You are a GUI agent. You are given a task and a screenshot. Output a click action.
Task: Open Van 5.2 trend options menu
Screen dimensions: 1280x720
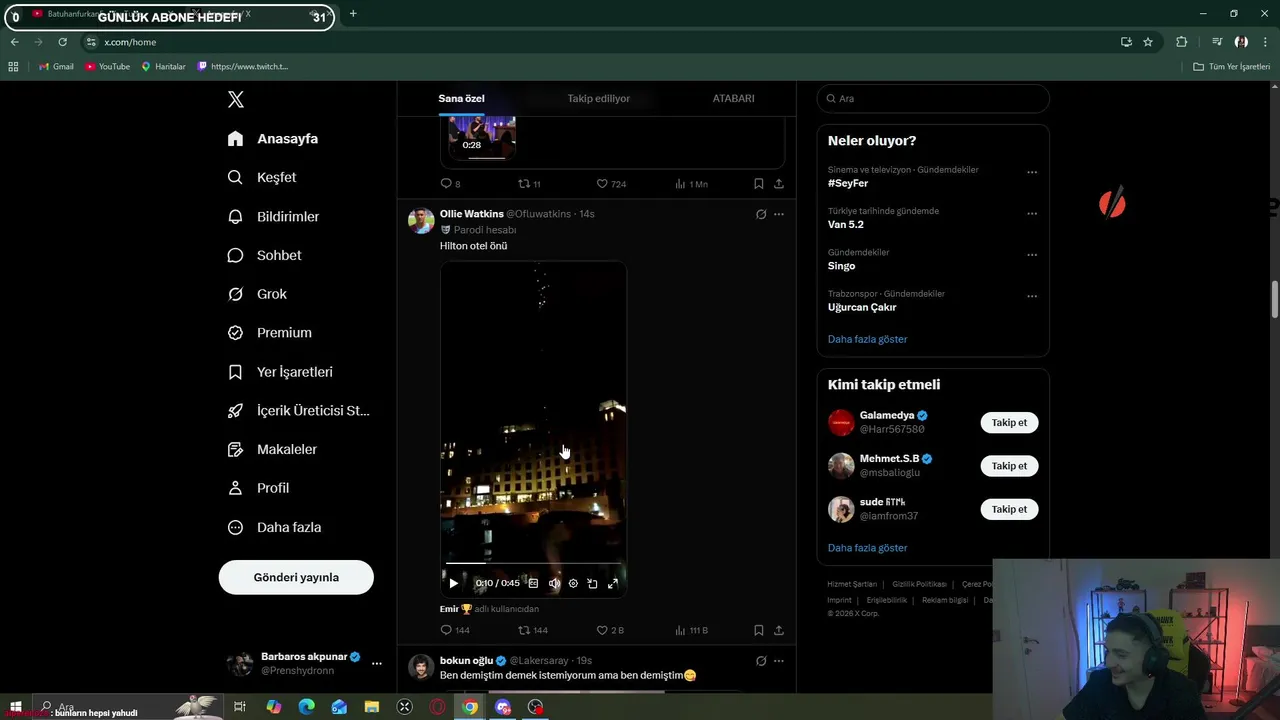(1032, 214)
